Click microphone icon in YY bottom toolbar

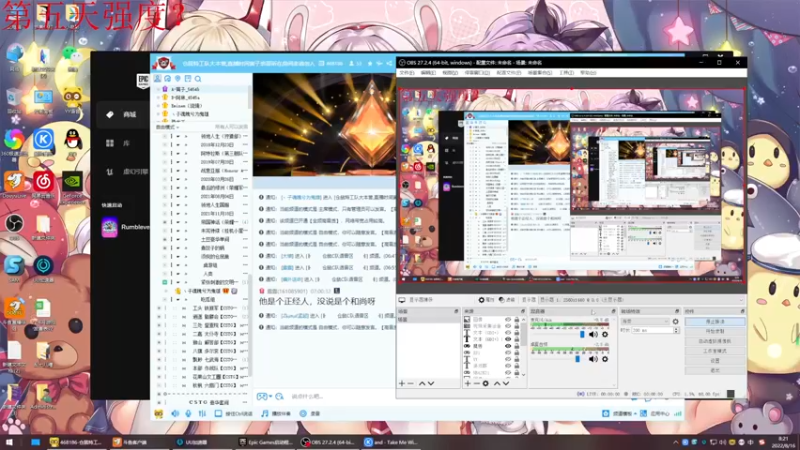tap(188, 413)
